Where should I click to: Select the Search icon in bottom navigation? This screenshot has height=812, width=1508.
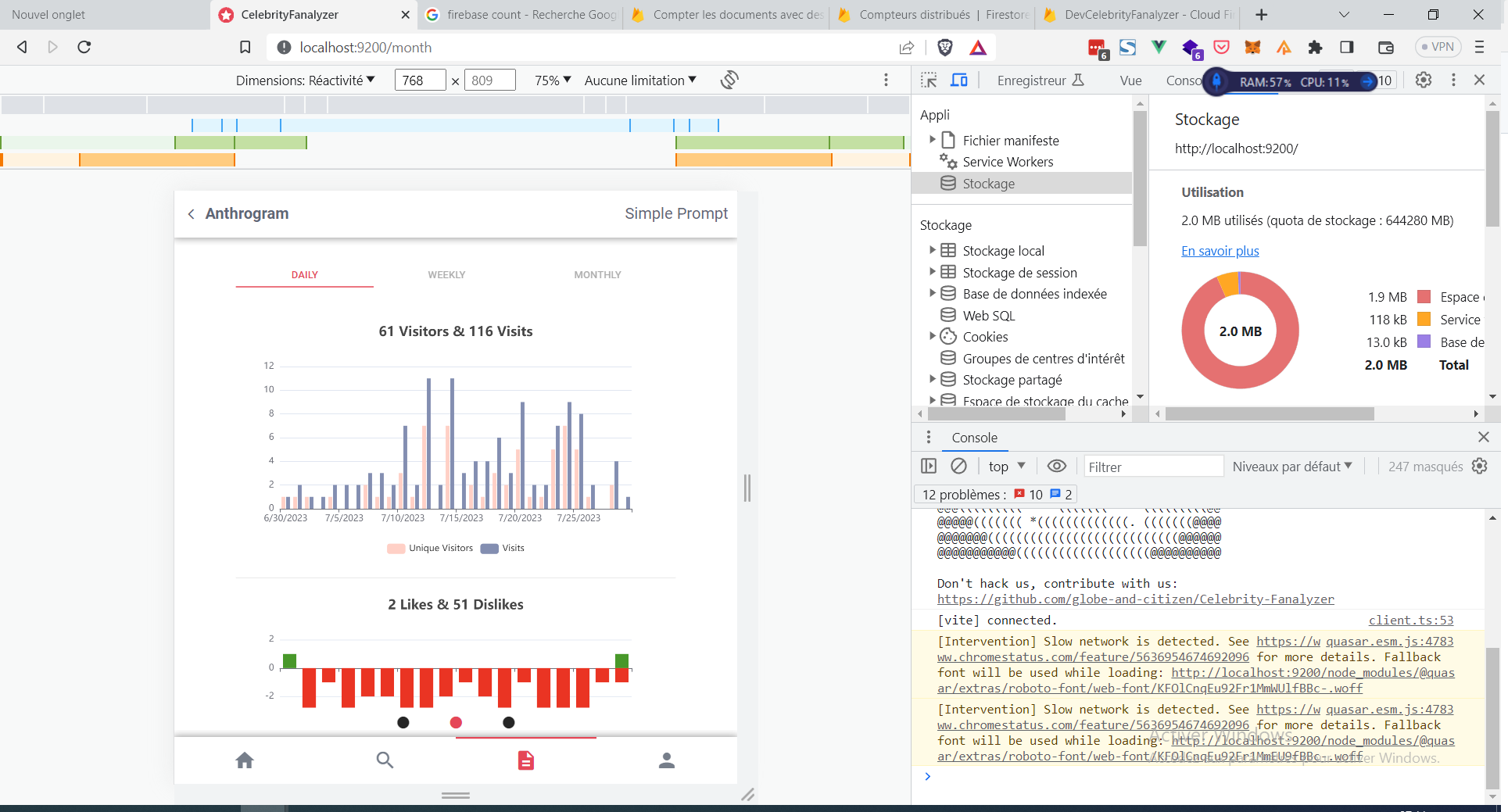[385, 760]
